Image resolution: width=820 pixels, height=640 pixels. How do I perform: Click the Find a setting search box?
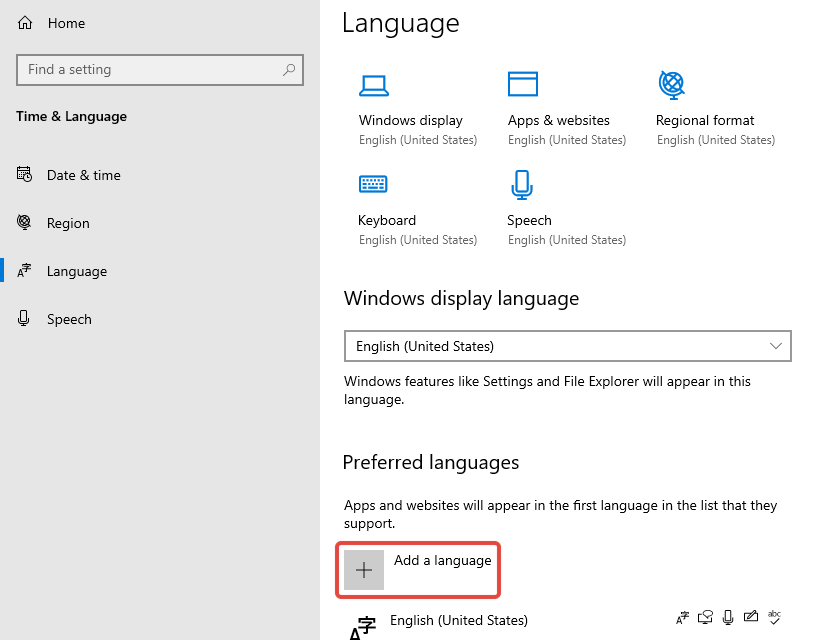[160, 70]
